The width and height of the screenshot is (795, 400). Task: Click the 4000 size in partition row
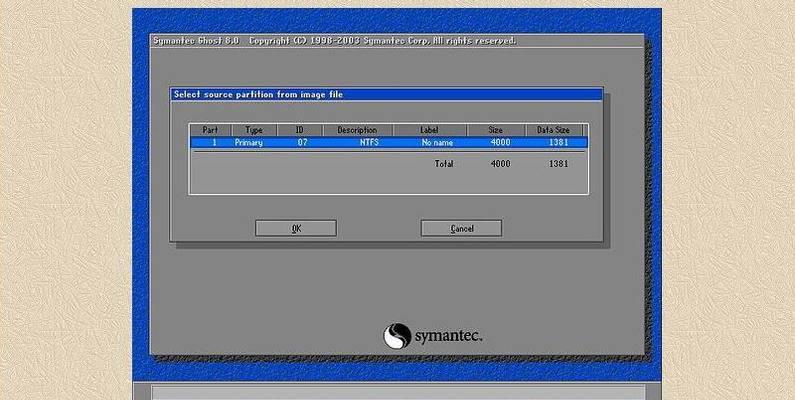pos(500,142)
